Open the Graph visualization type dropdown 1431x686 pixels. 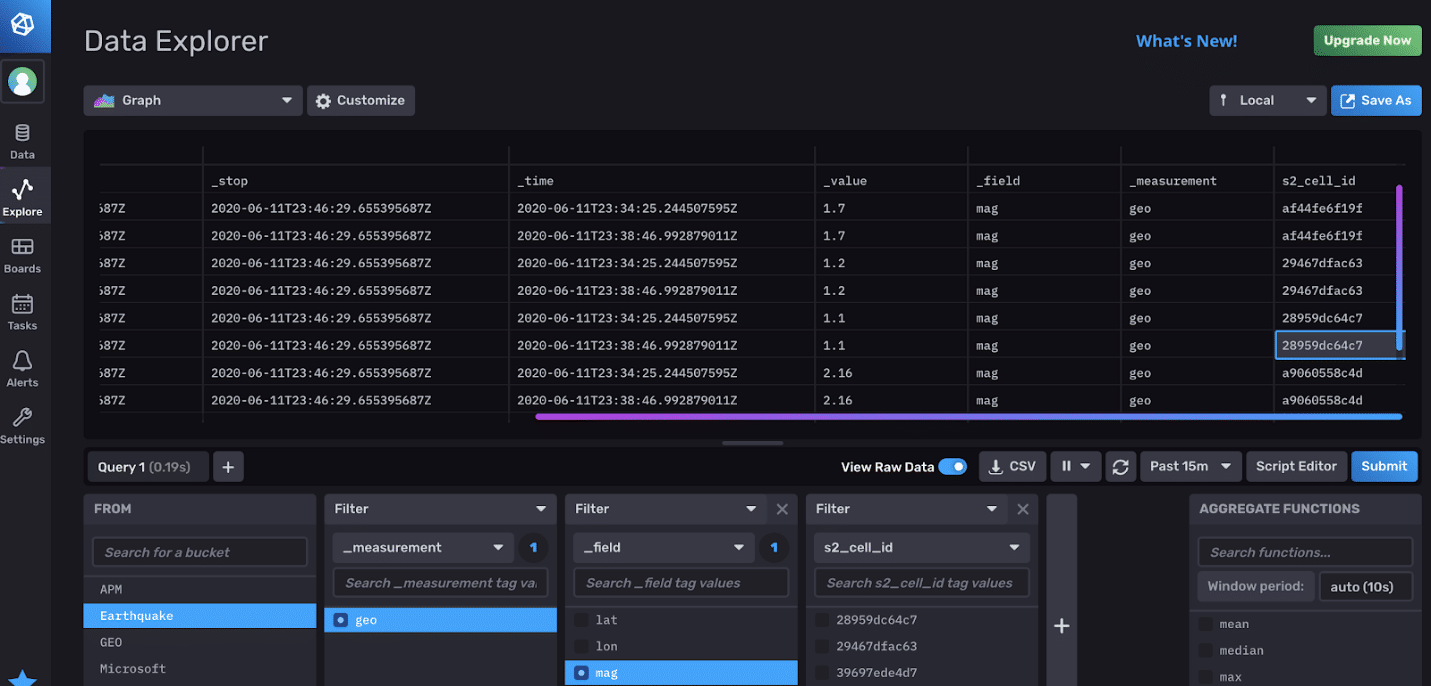click(x=193, y=100)
